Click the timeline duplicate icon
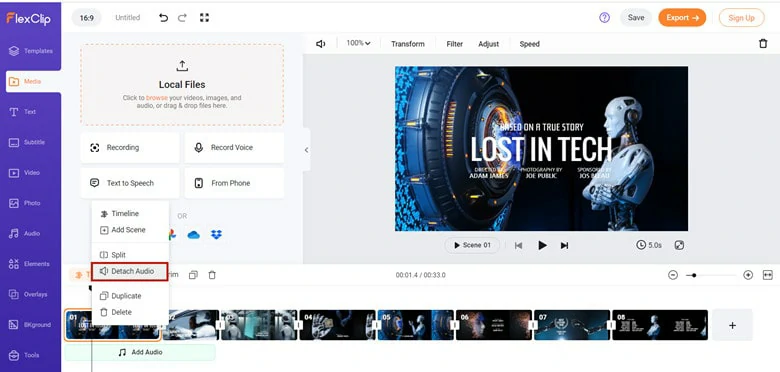 (x=194, y=275)
